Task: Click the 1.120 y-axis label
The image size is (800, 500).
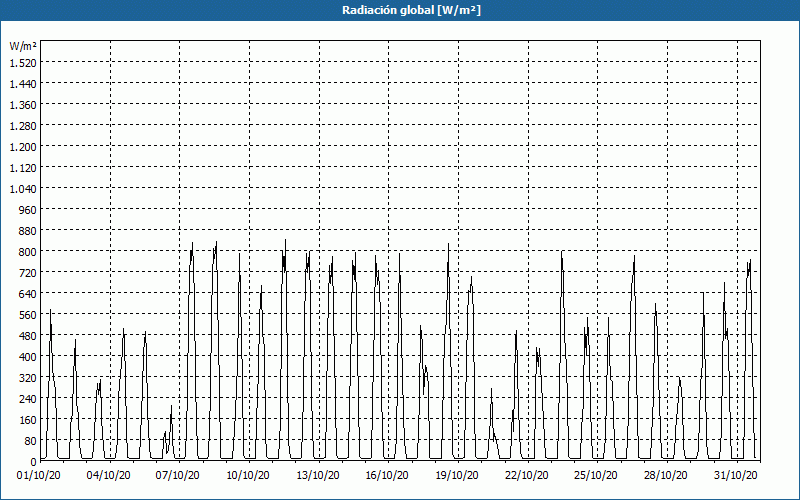Action: pos(23,168)
